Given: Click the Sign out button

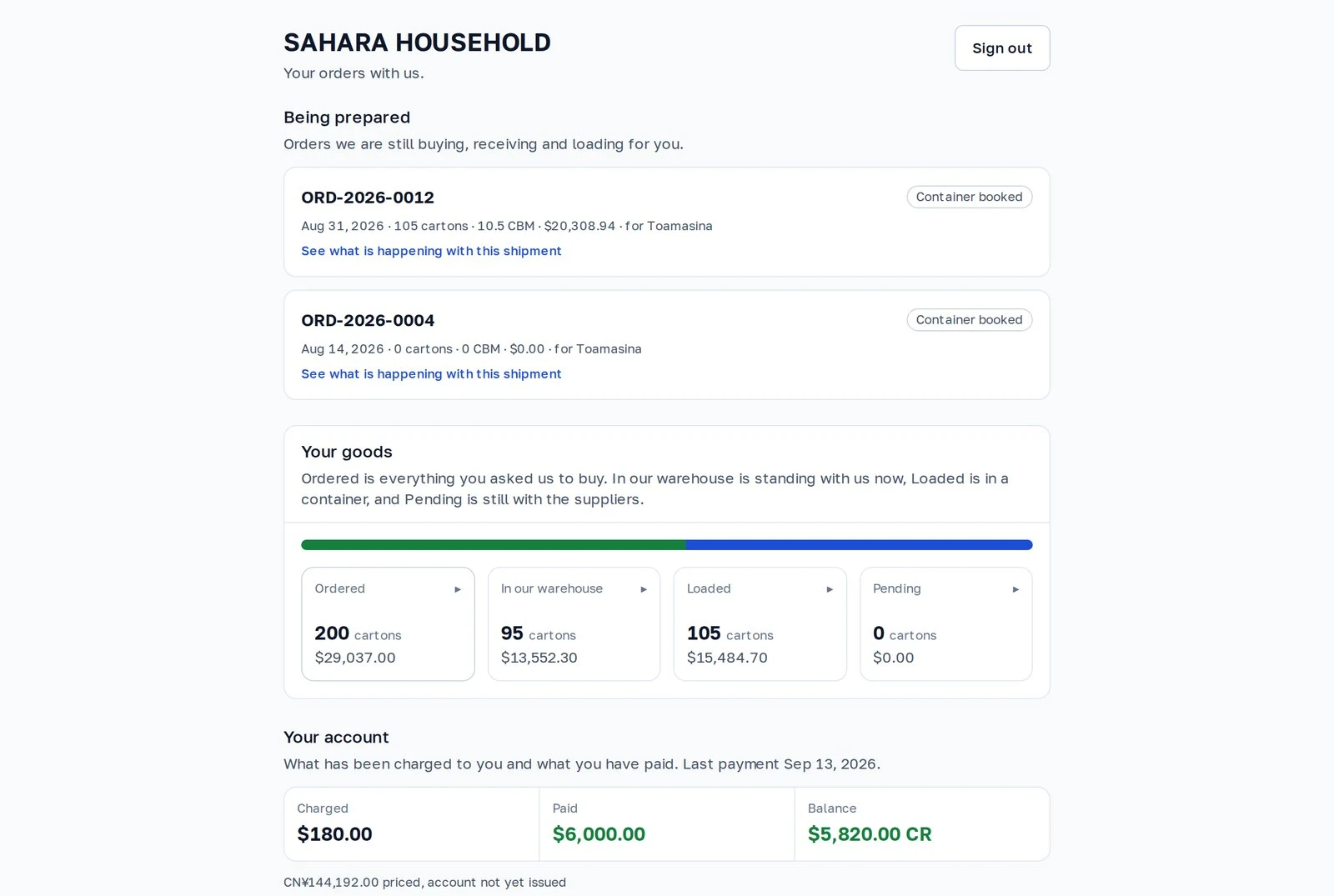Looking at the screenshot, I should click(x=1002, y=48).
